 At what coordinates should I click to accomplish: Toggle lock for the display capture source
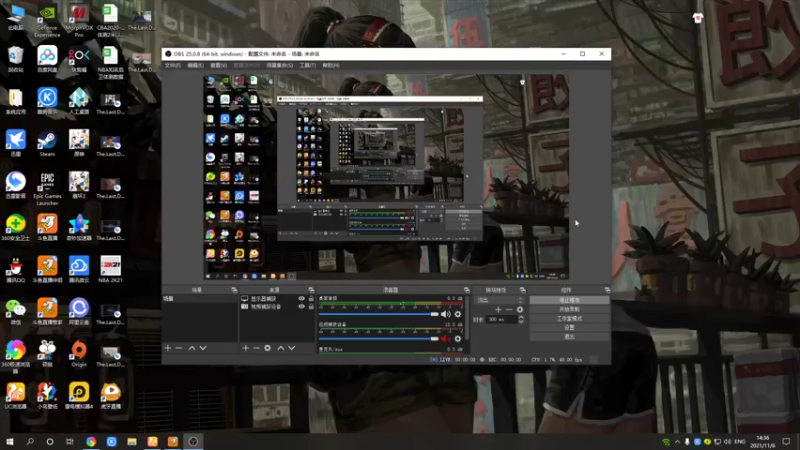[x=311, y=298]
